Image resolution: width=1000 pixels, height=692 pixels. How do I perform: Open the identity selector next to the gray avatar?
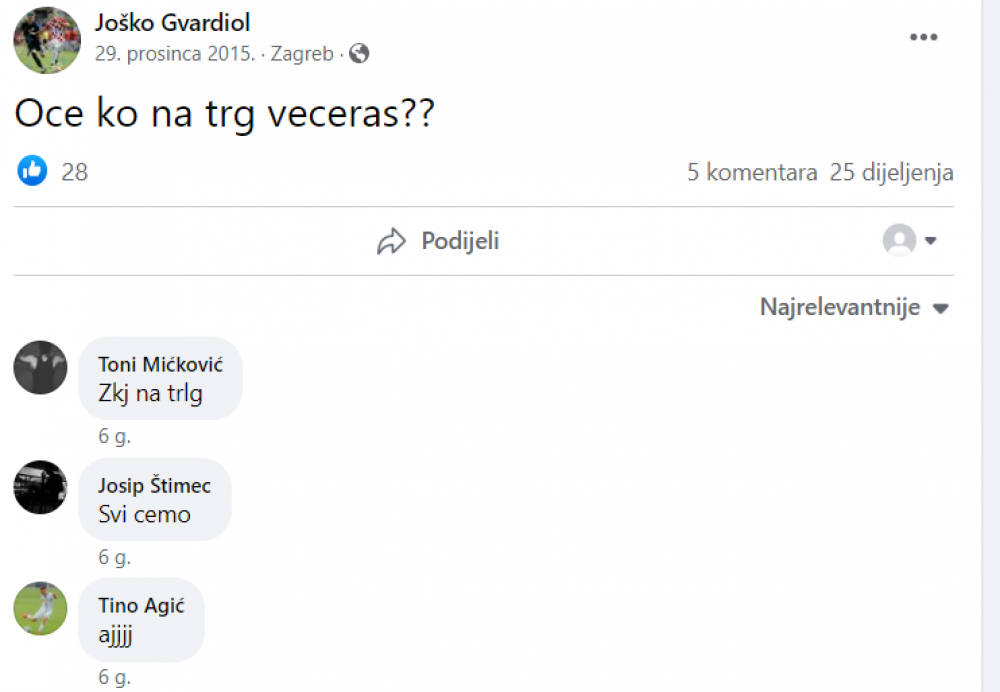tap(930, 240)
